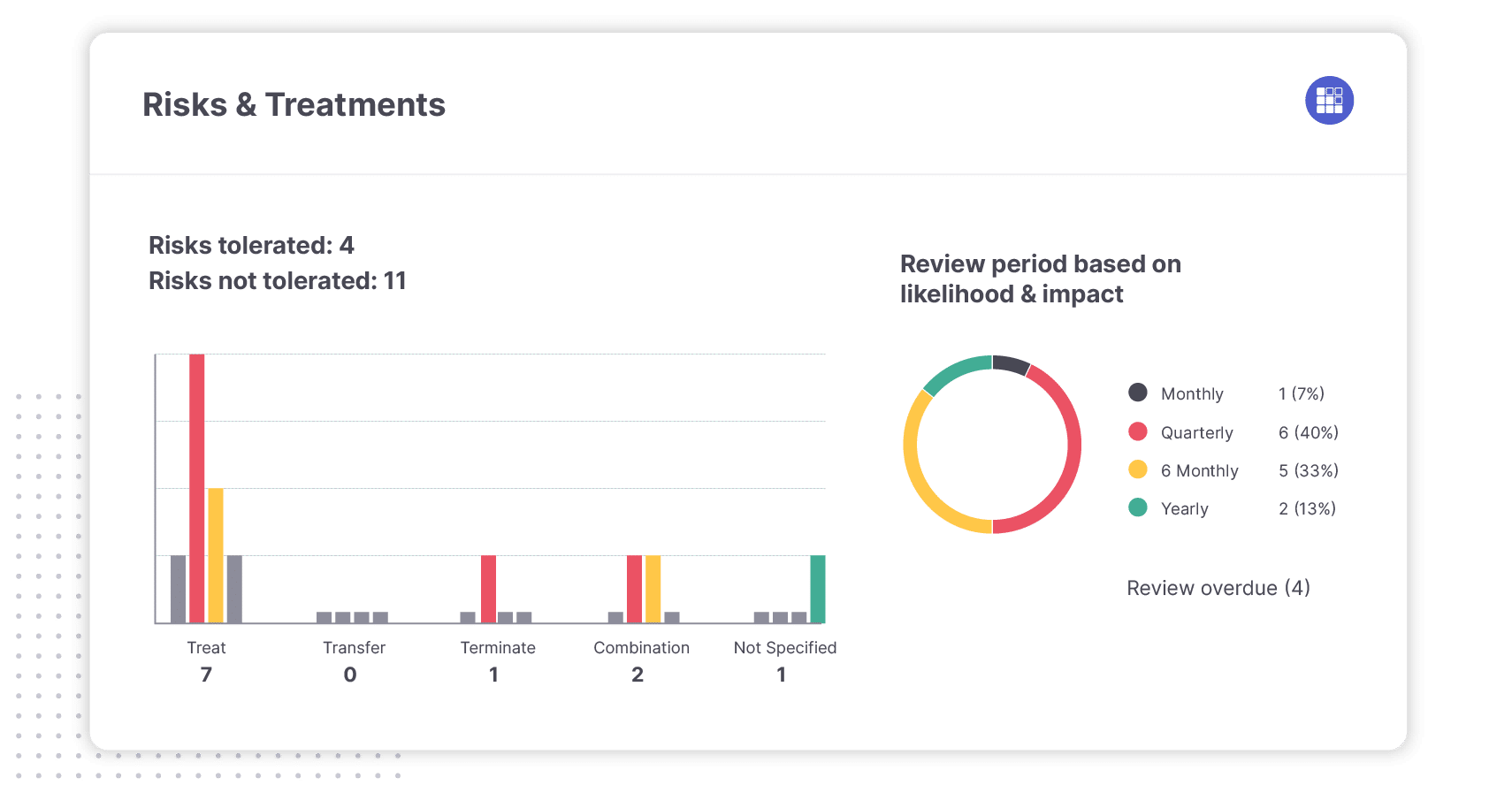Click the Risks & Treatments heading
The width and height of the screenshot is (1512, 793).
coord(294,104)
